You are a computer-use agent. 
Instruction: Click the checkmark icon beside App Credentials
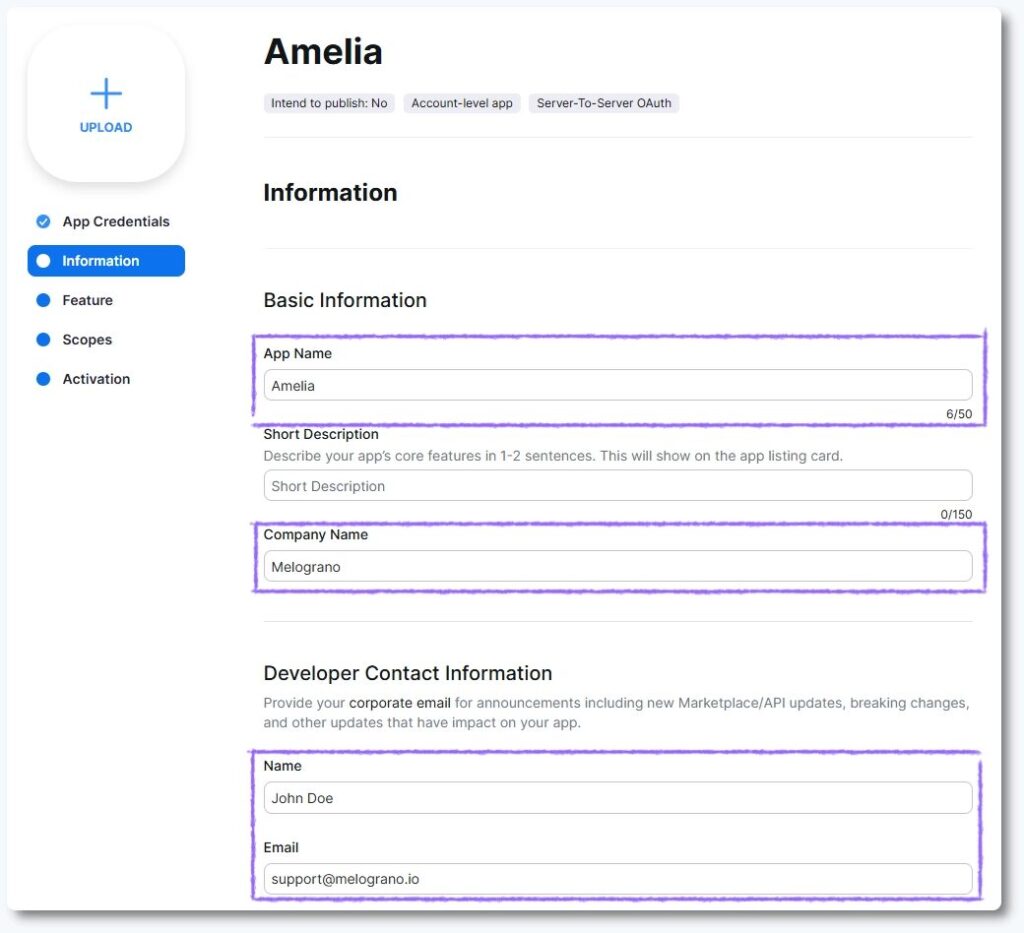coord(43,222)
